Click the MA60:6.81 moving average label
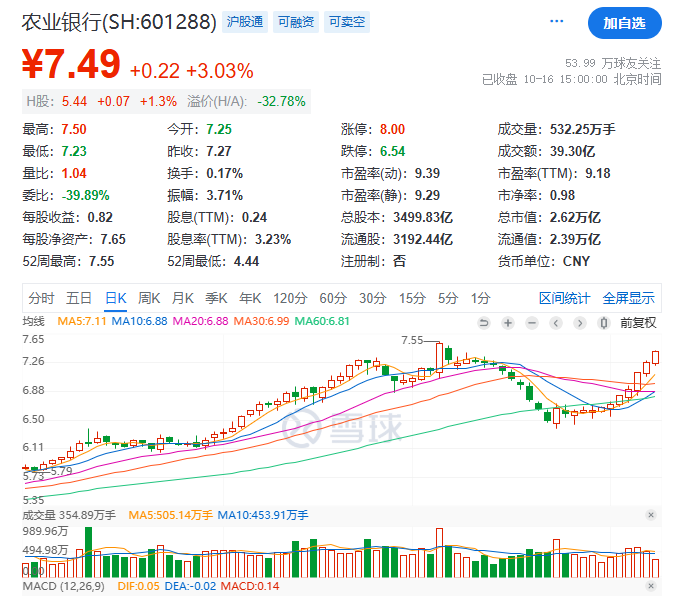This screenshot has width=674, height=596. [x=322, y=321]
